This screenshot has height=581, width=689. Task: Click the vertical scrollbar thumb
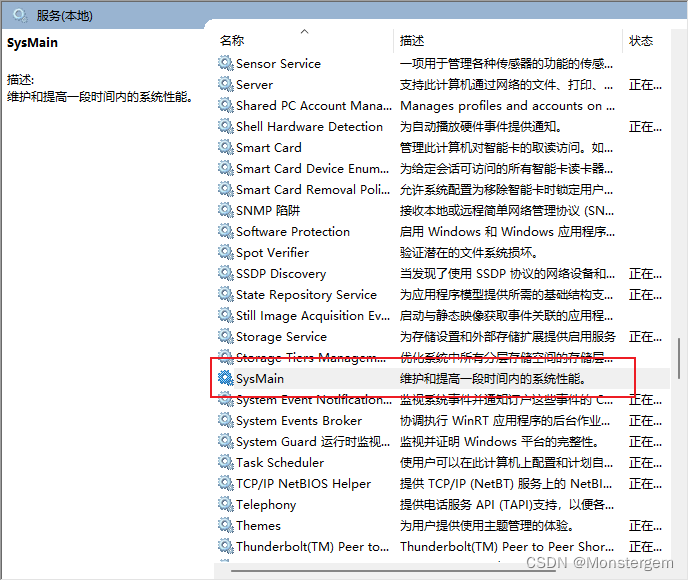tap(679, 359)
